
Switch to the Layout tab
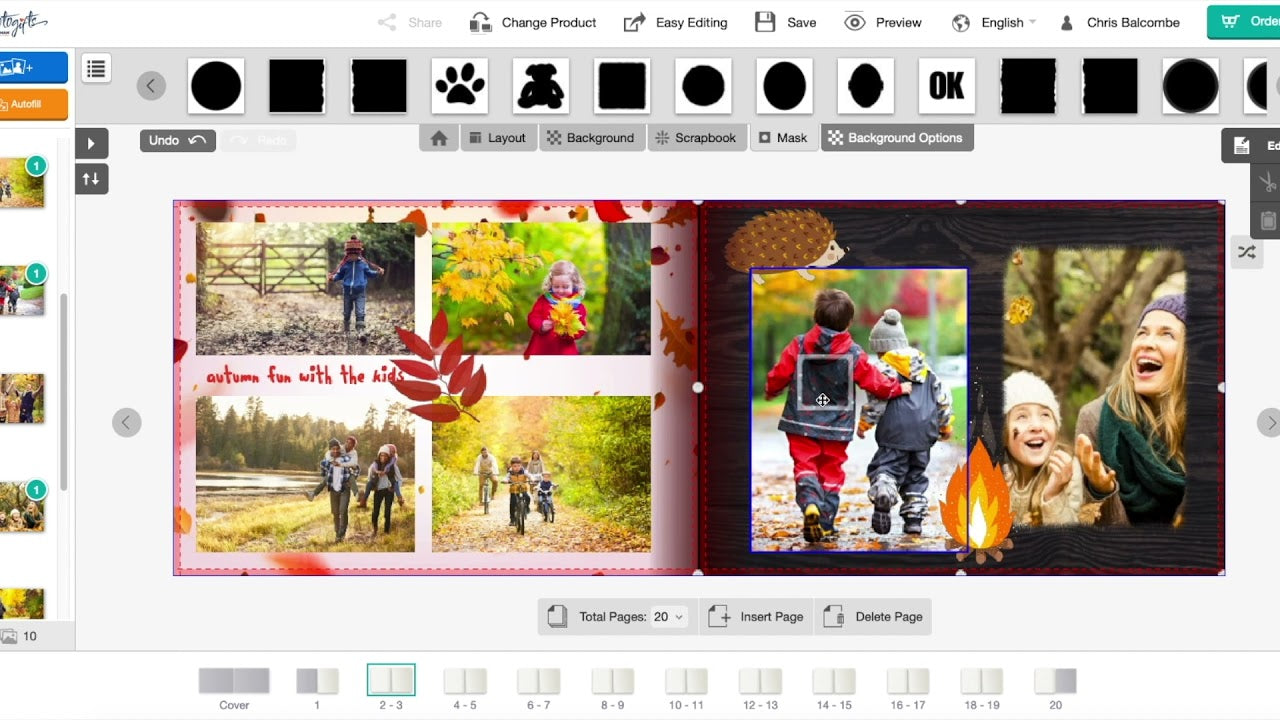coord(496,138)
